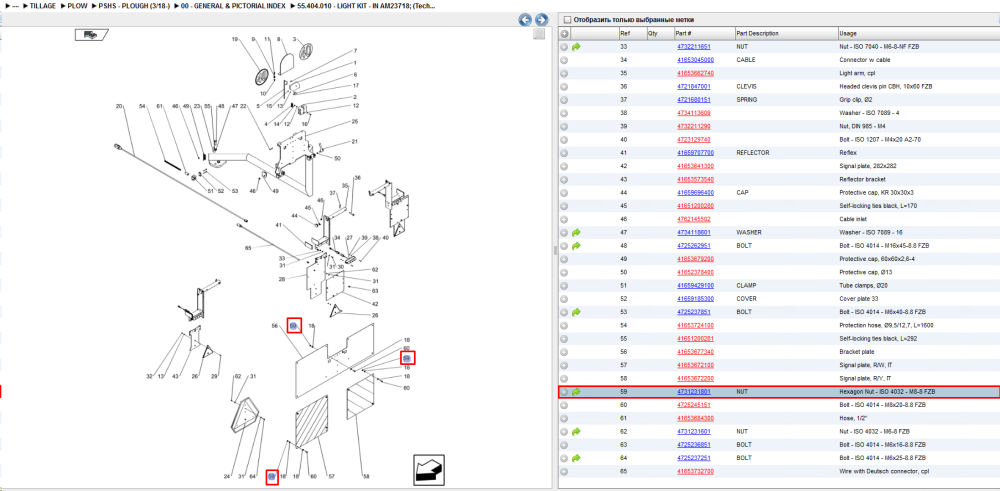This screenshot has width=1000, height=491.
Task: Click the plus icon on REFLECTOR row 41
Action: click(x=564, y=152)
